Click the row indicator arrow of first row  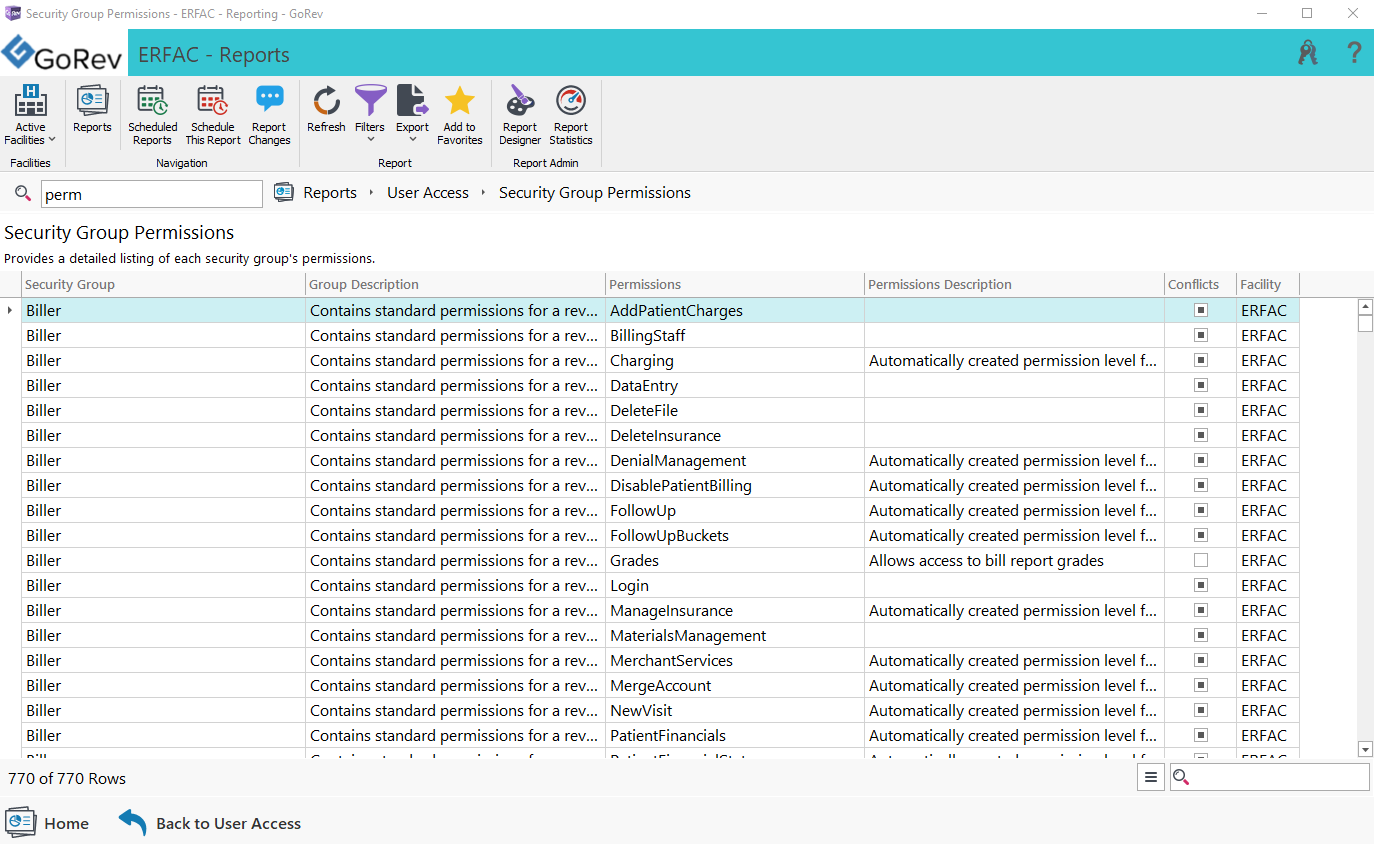(10, 310)
